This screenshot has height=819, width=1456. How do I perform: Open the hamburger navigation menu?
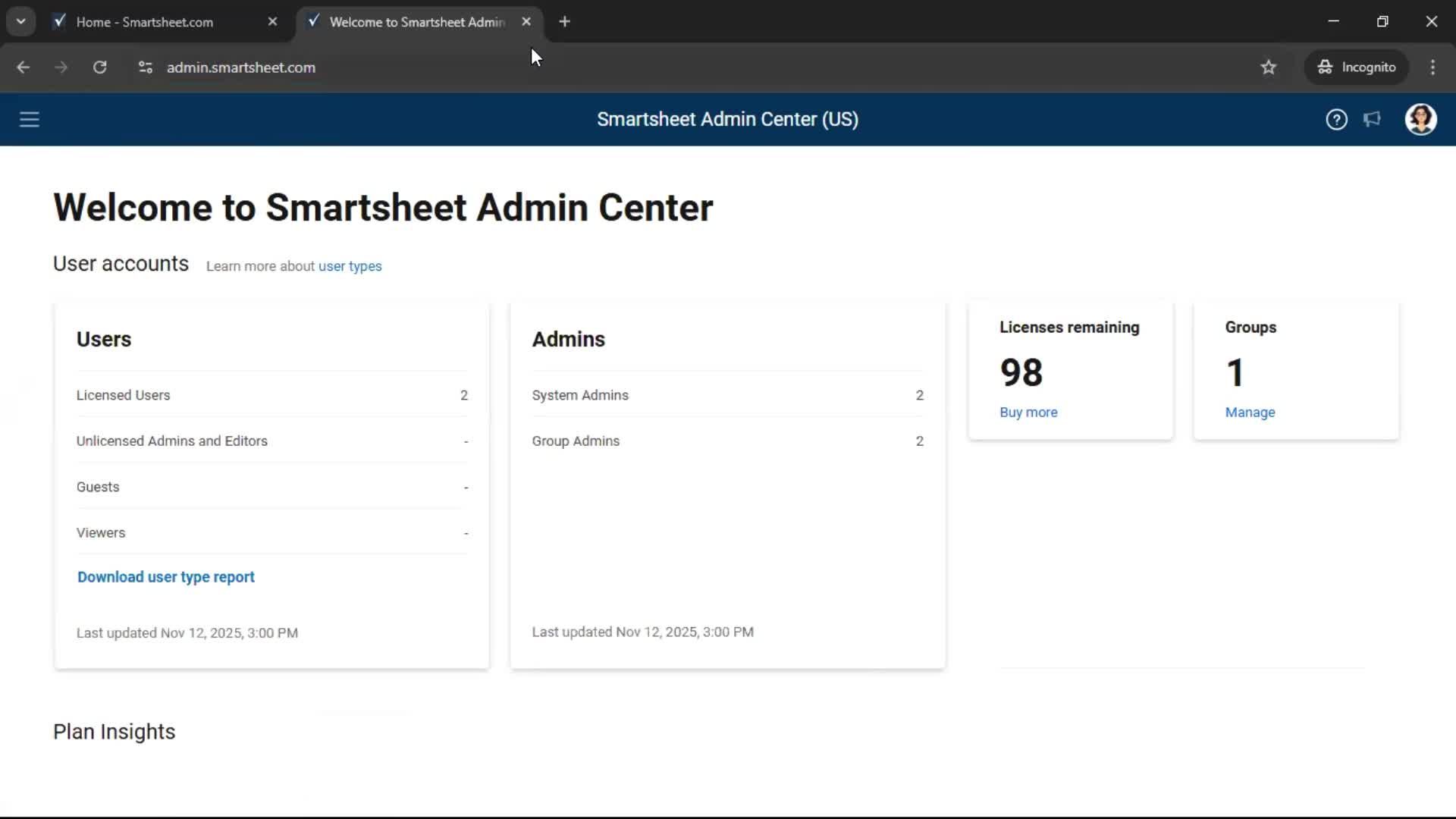click(29, 120)
